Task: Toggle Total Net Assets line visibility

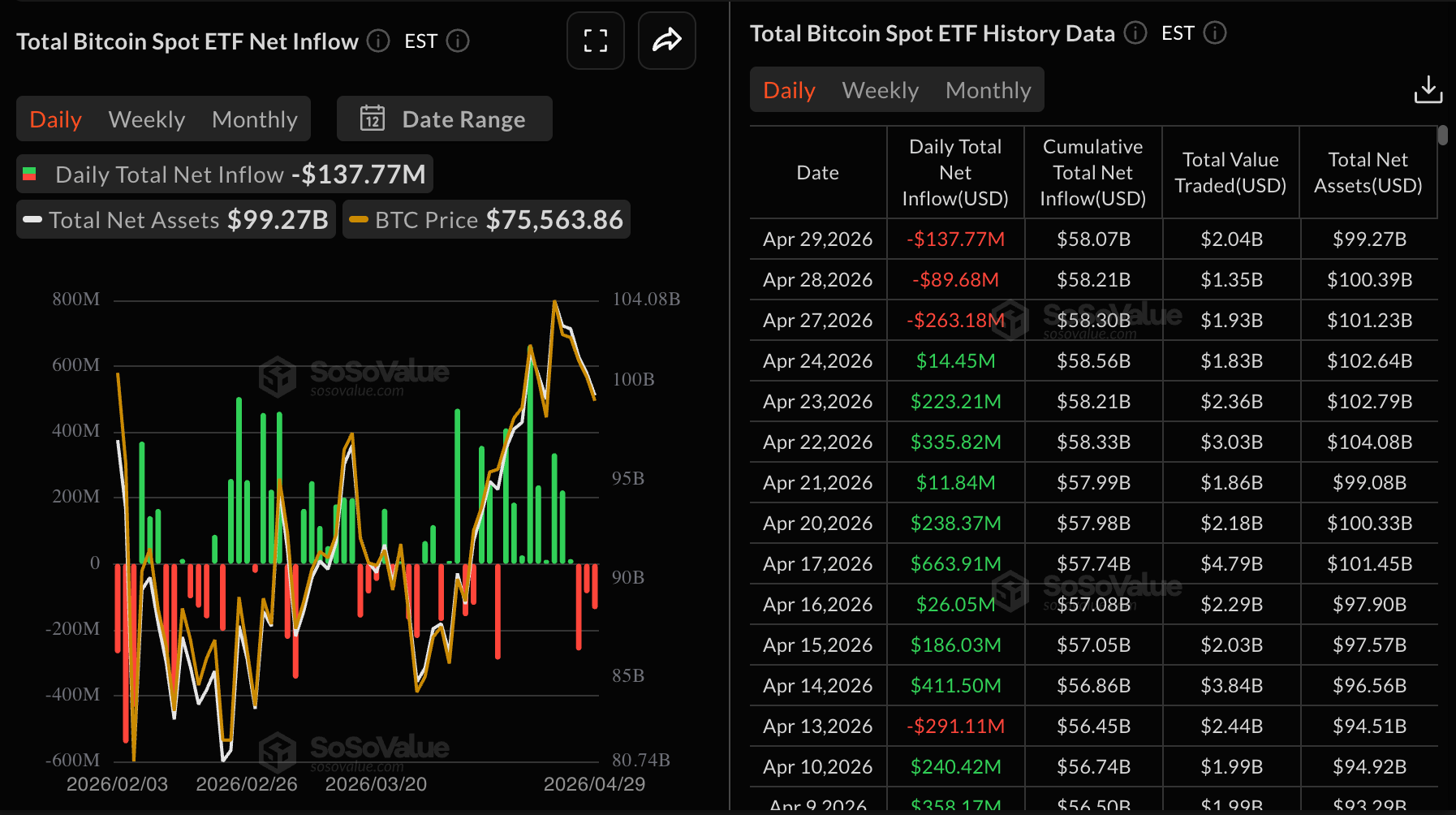Action: [x=175, y=220]
